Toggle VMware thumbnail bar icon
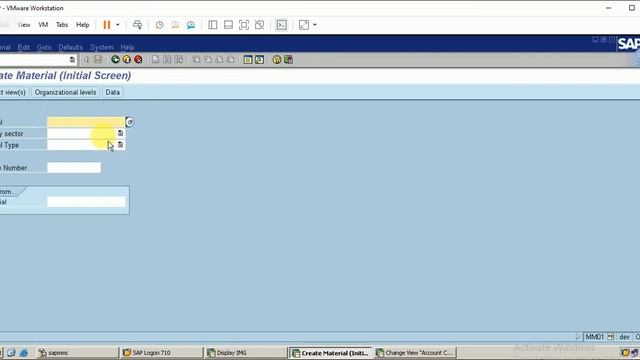 (x=228, y=25)
